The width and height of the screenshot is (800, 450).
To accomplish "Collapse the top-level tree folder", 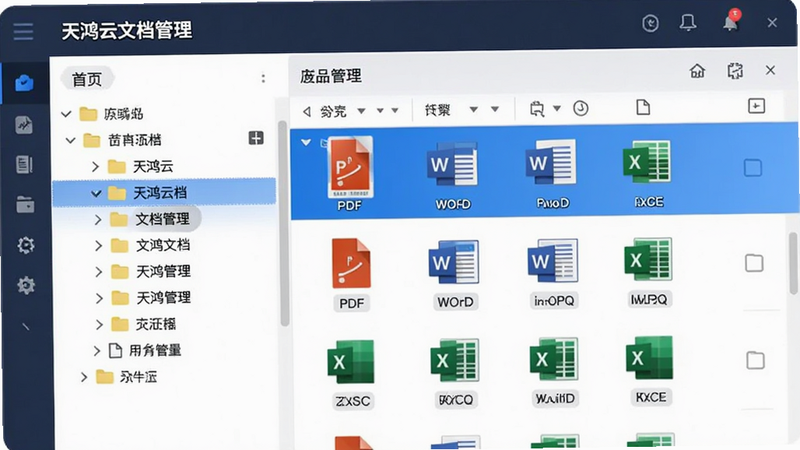I will click(x=66, y=114).
